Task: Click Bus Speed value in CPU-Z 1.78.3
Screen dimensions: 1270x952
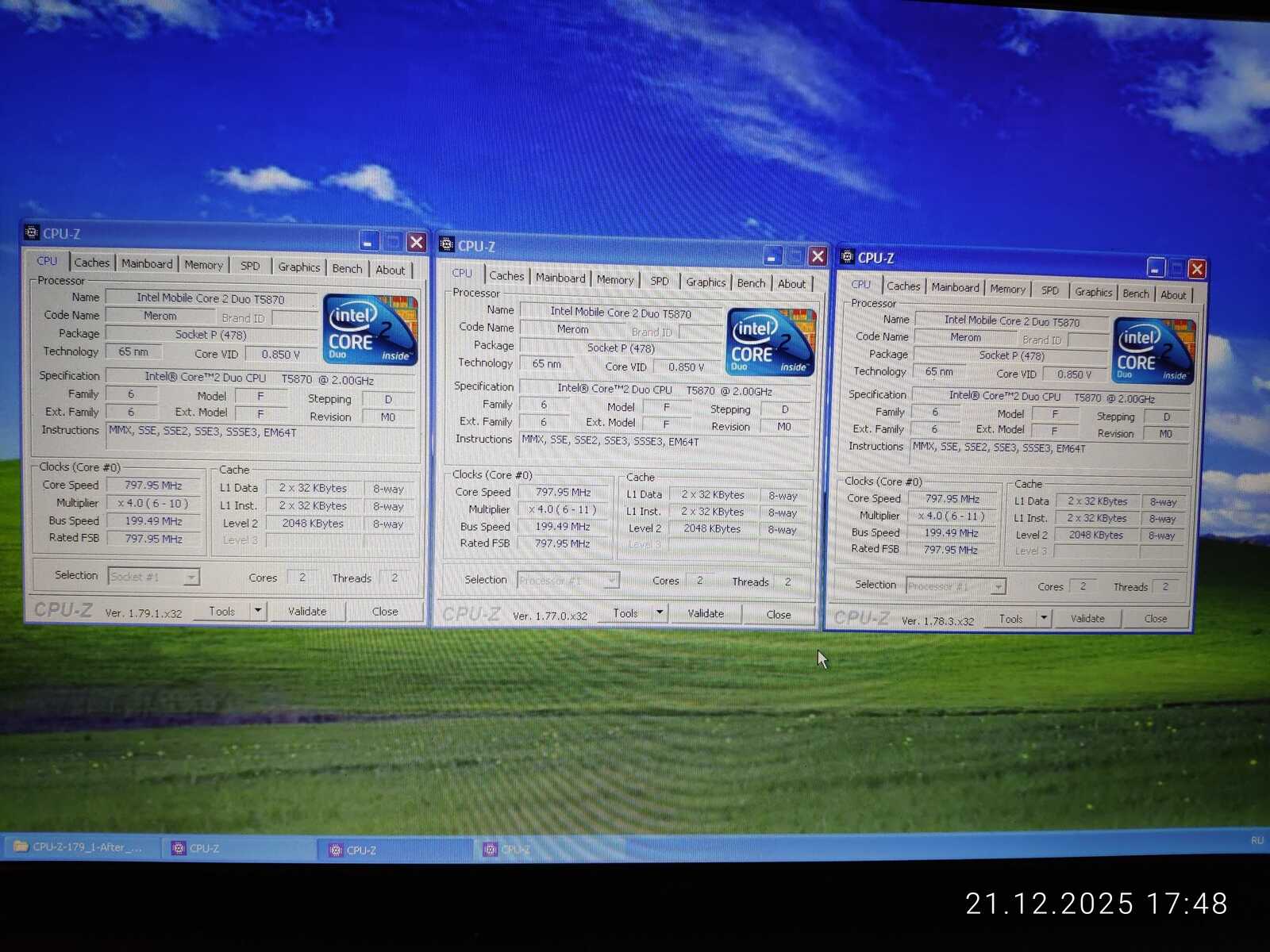Action: [x=951, y=533]
